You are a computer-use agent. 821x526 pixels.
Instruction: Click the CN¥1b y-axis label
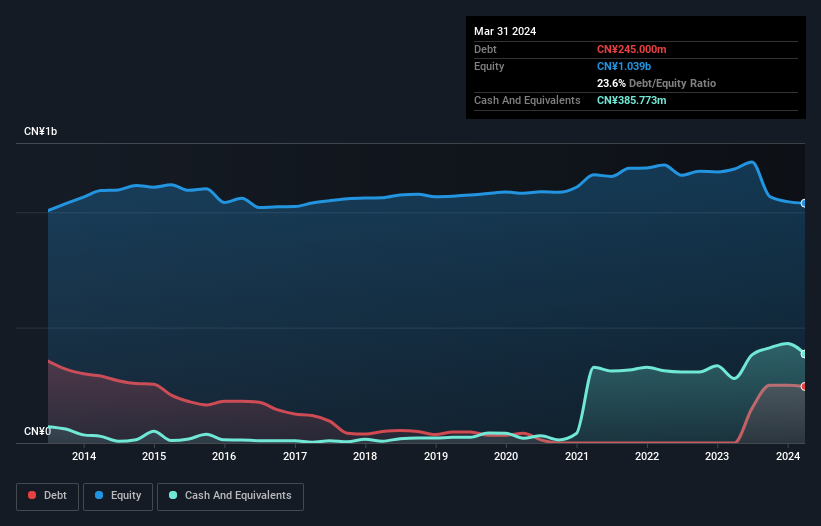40,131
